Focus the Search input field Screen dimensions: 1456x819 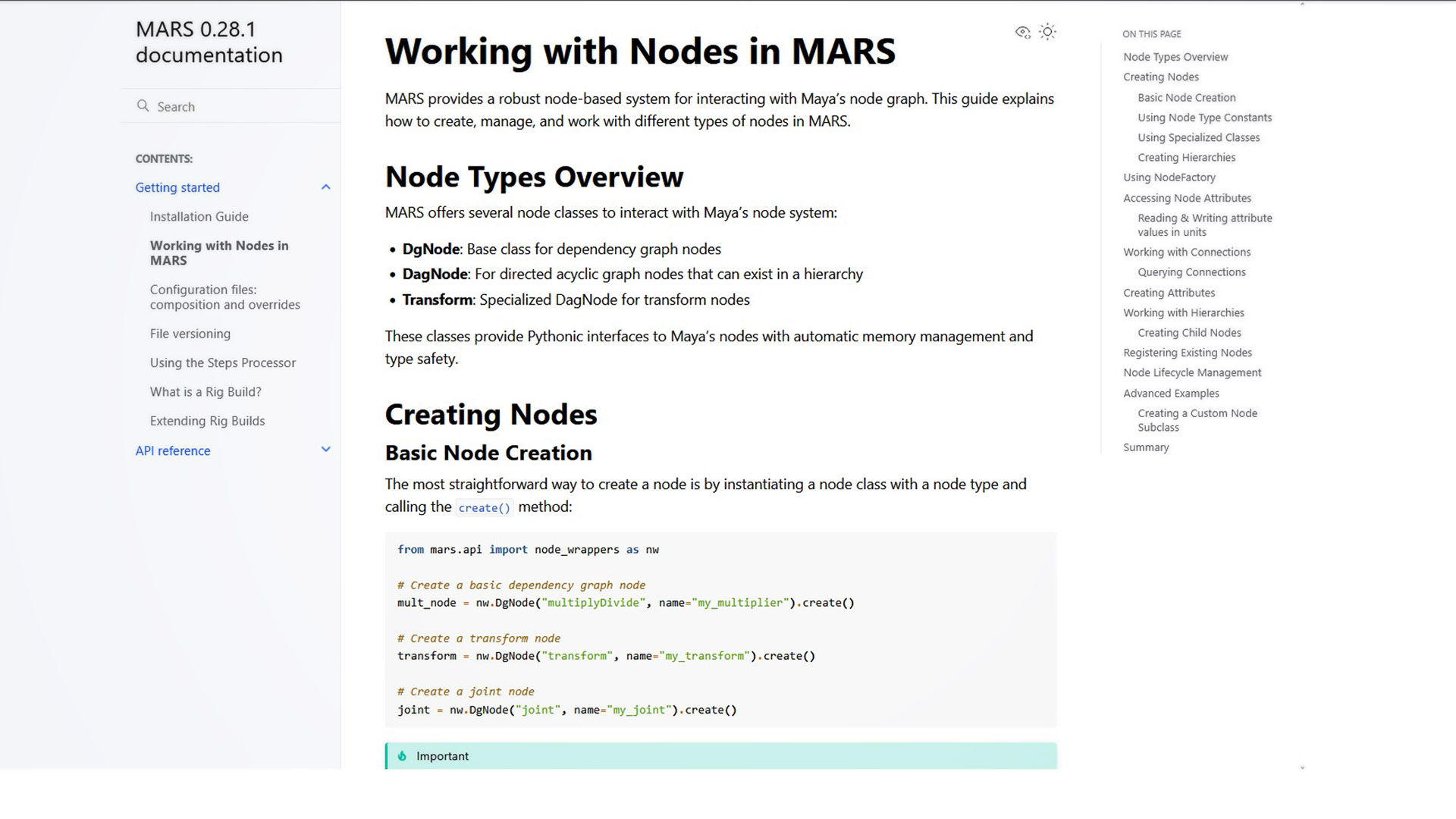click(231, 106)
